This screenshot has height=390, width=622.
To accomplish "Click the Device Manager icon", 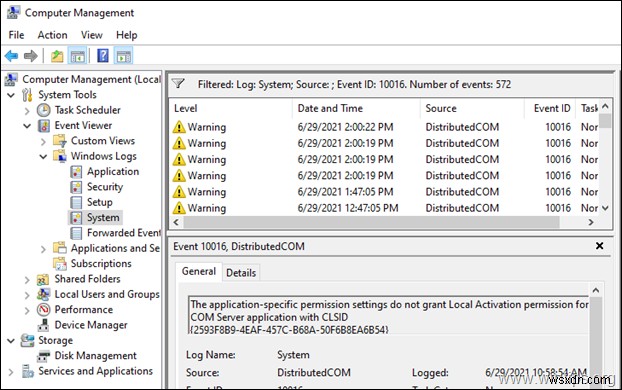I will 43,325.
